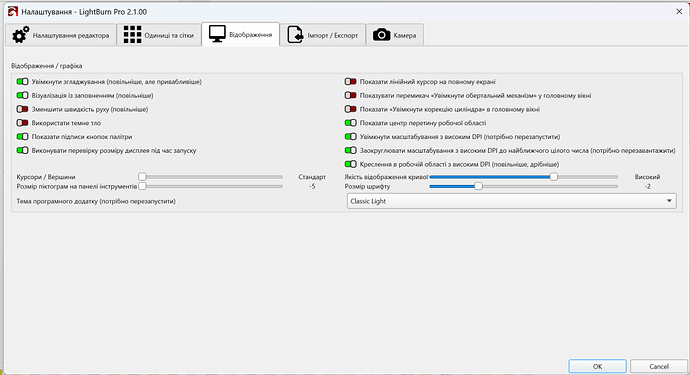Viewport: 690px width, 375px height.
Task: Toggle 'Показувати перемикач Увімкнути обертальний механізм'
Action: [x=351, y=96]
